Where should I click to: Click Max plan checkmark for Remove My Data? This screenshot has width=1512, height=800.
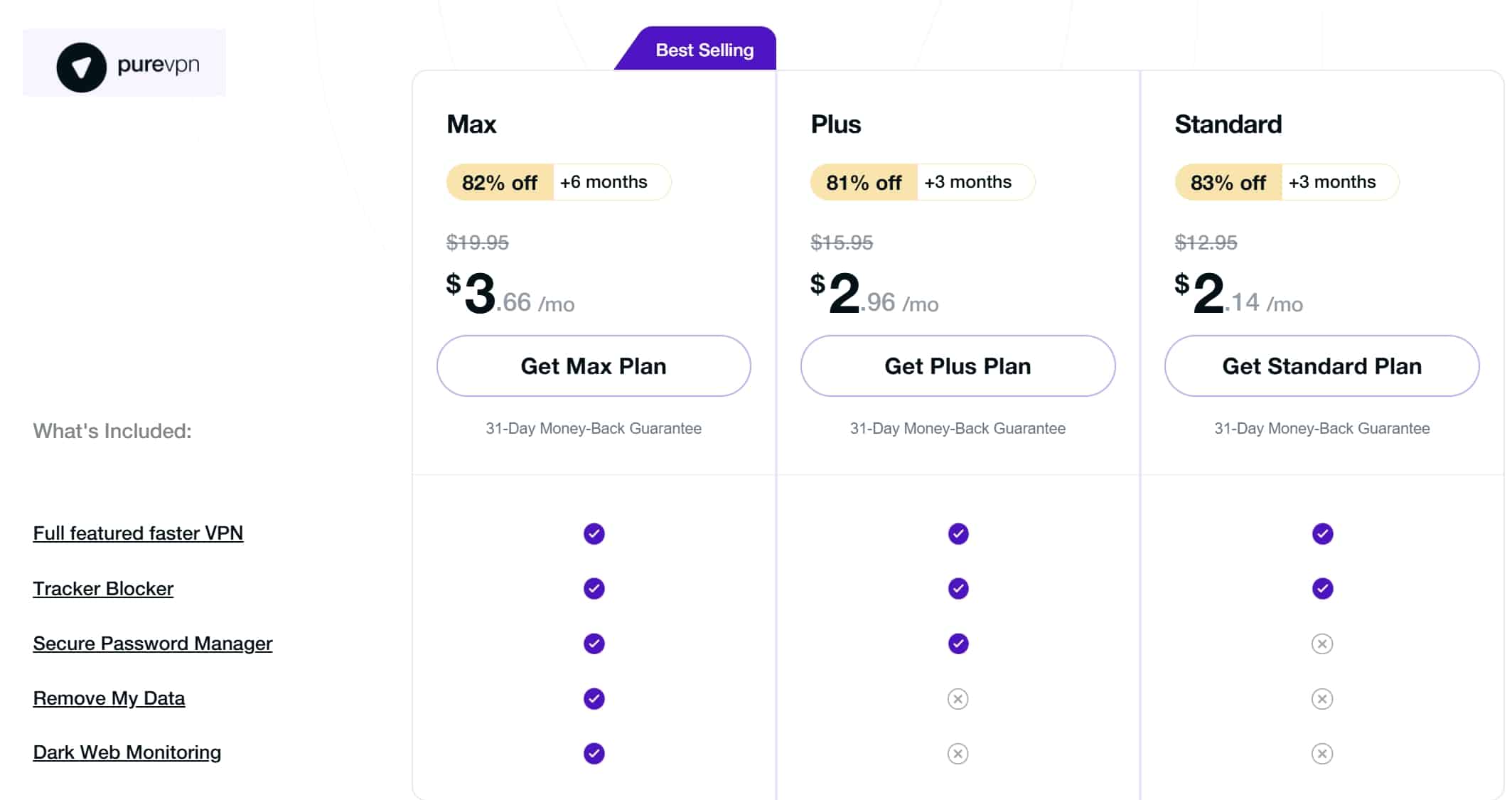coord(594,699)
